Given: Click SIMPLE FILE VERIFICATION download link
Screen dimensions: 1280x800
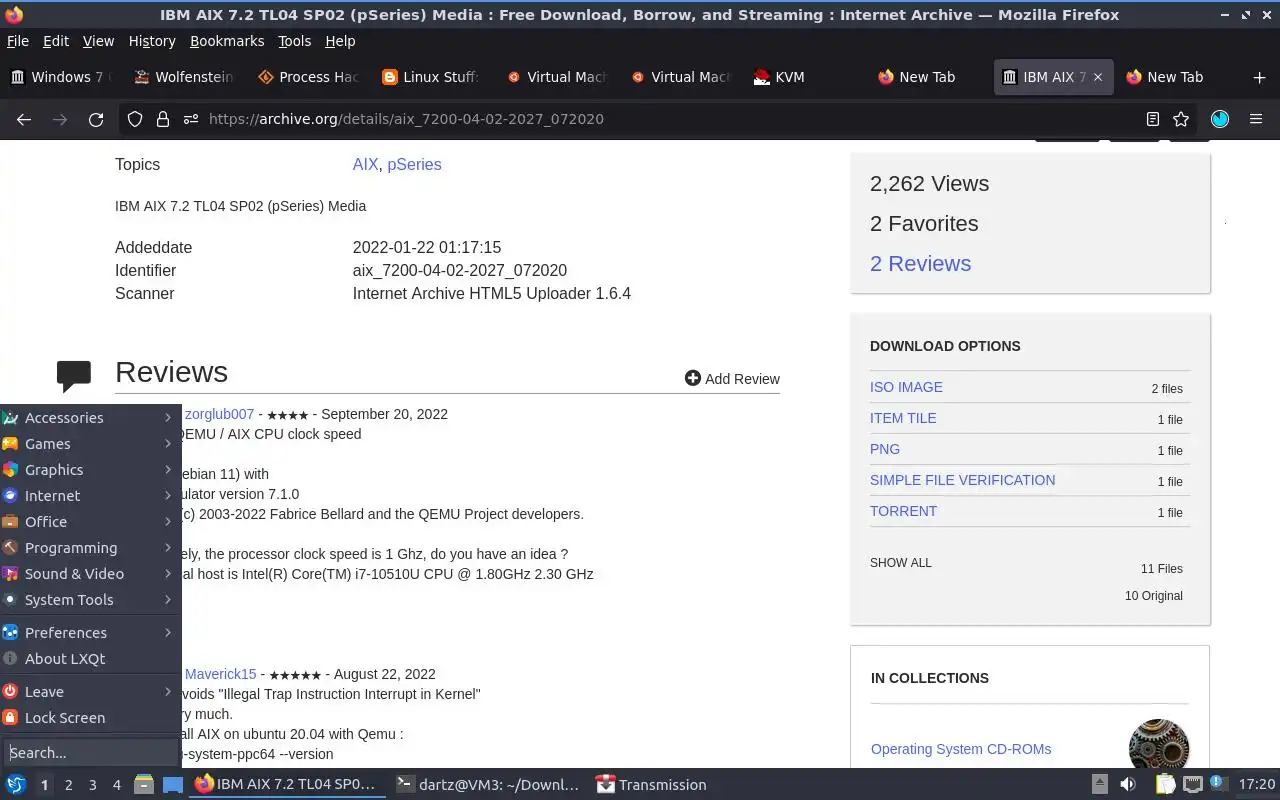Looking at the screenshot, I should point(962,480).
